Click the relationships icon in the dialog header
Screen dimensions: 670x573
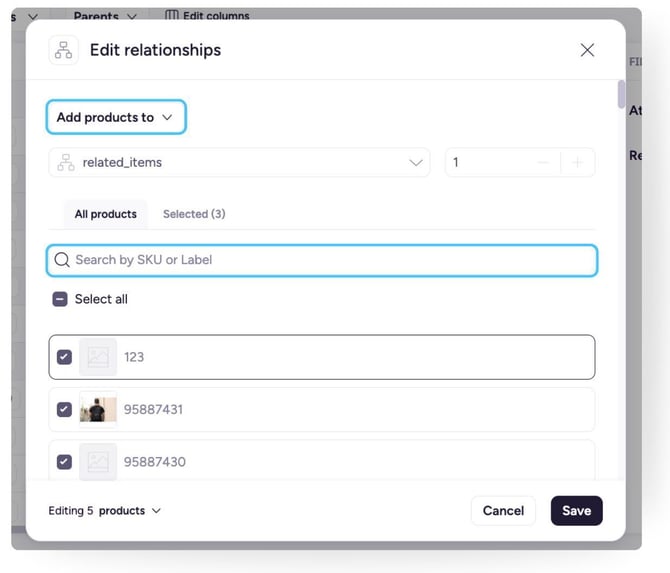(64, 50)
